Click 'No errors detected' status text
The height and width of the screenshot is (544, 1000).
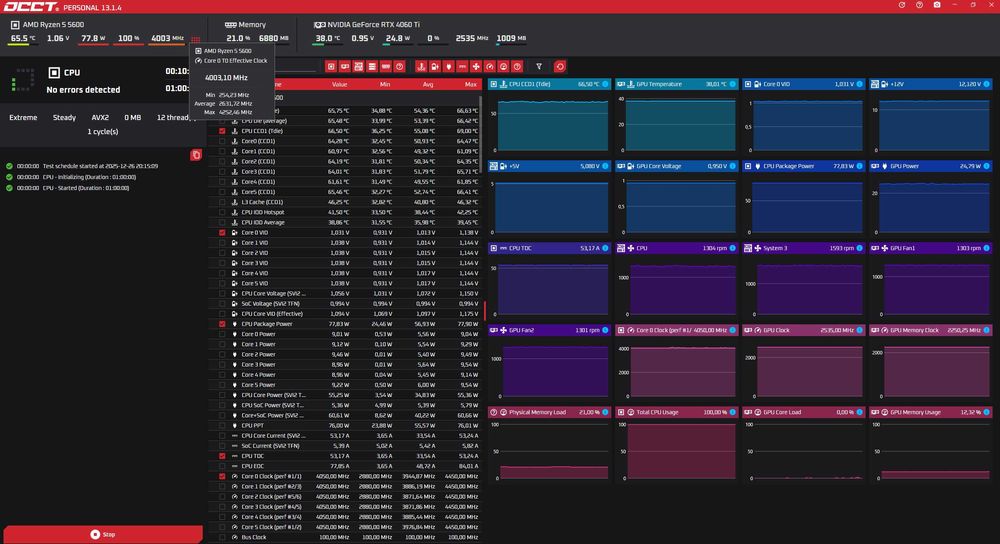pos(83,90)
